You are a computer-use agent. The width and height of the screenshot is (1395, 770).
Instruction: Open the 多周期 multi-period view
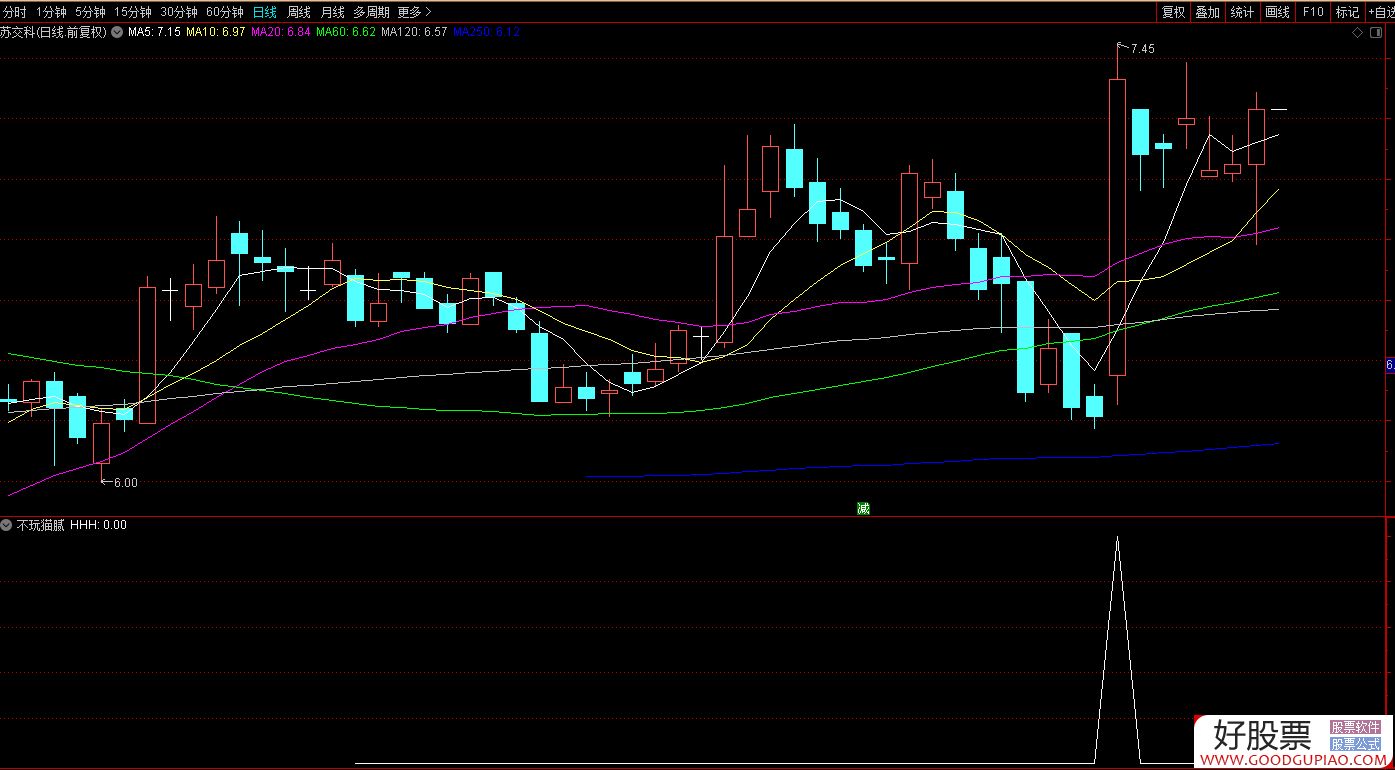[371, 12]
